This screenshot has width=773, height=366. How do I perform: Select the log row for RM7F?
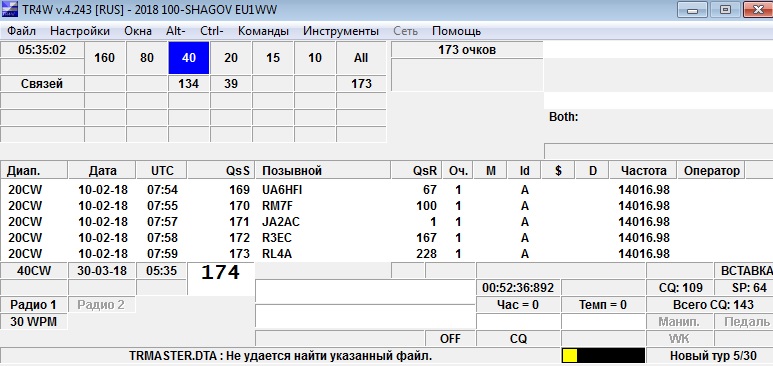click(386, 205)
